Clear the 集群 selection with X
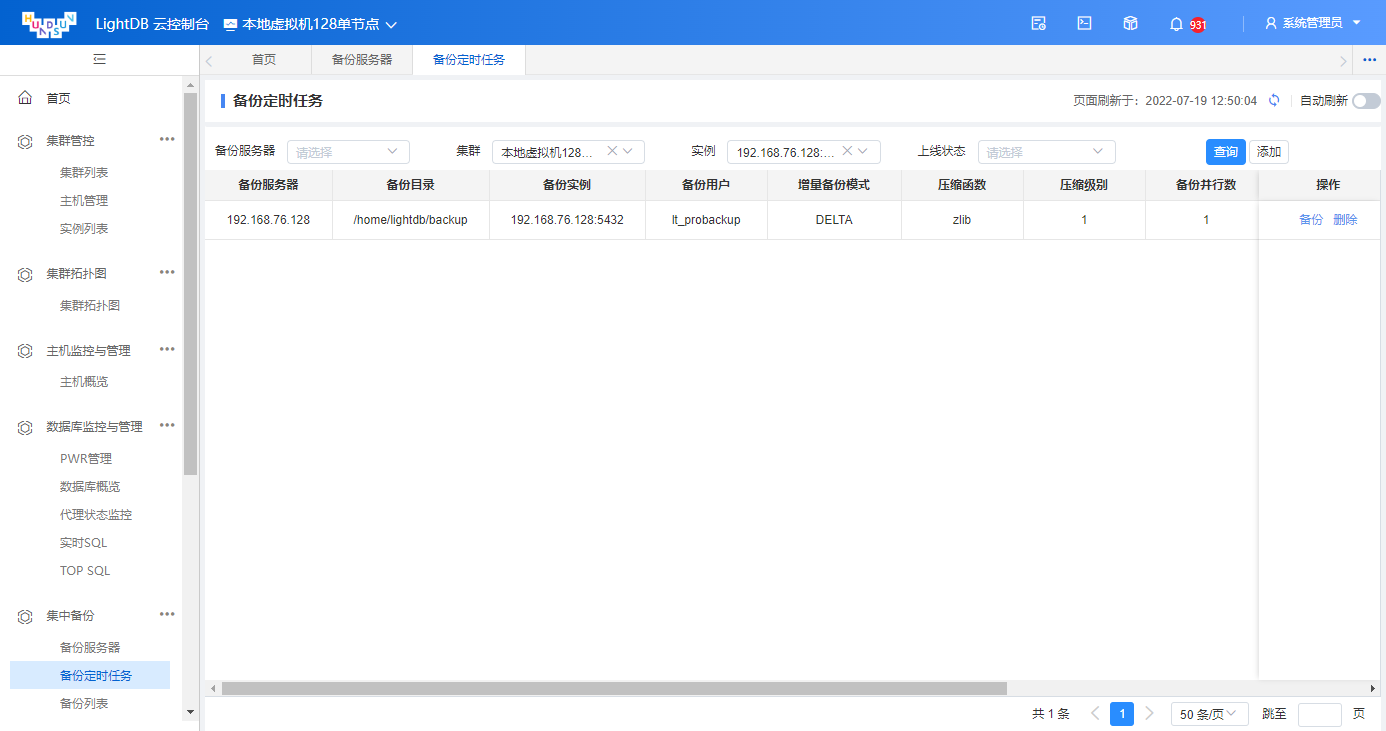1386x731 pixels. pos(612,151)
